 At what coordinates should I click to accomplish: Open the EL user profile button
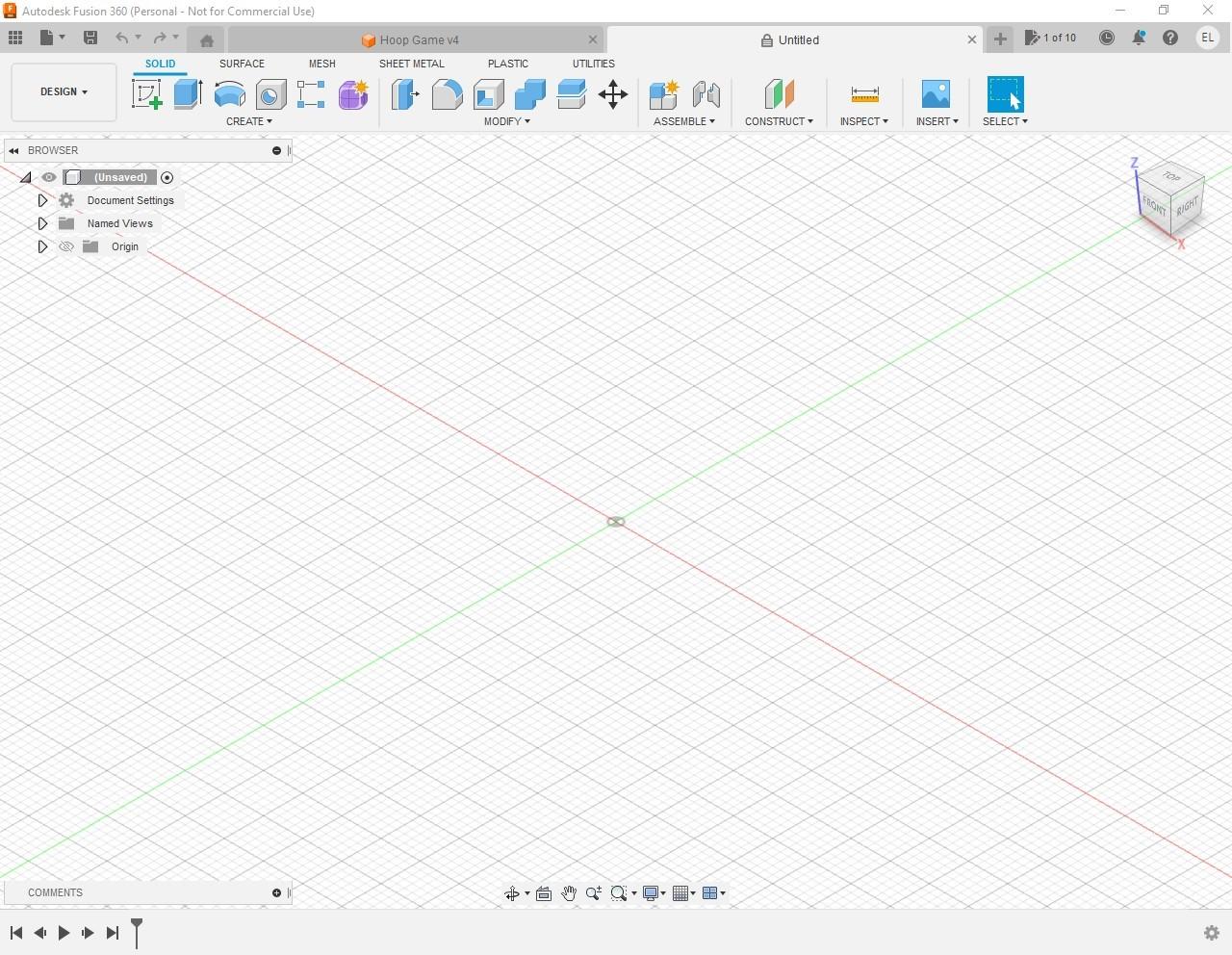pyautogui.click(x=1207, y=38)
